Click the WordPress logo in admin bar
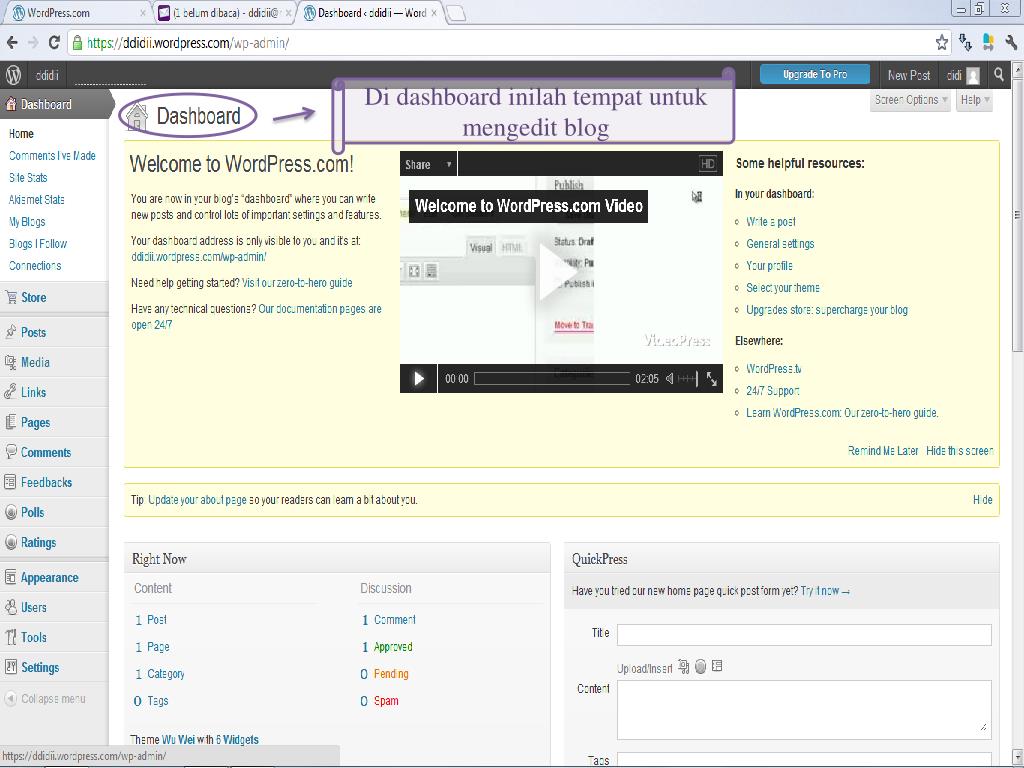Screen dimensions: 1024x768 pos(14,75)
